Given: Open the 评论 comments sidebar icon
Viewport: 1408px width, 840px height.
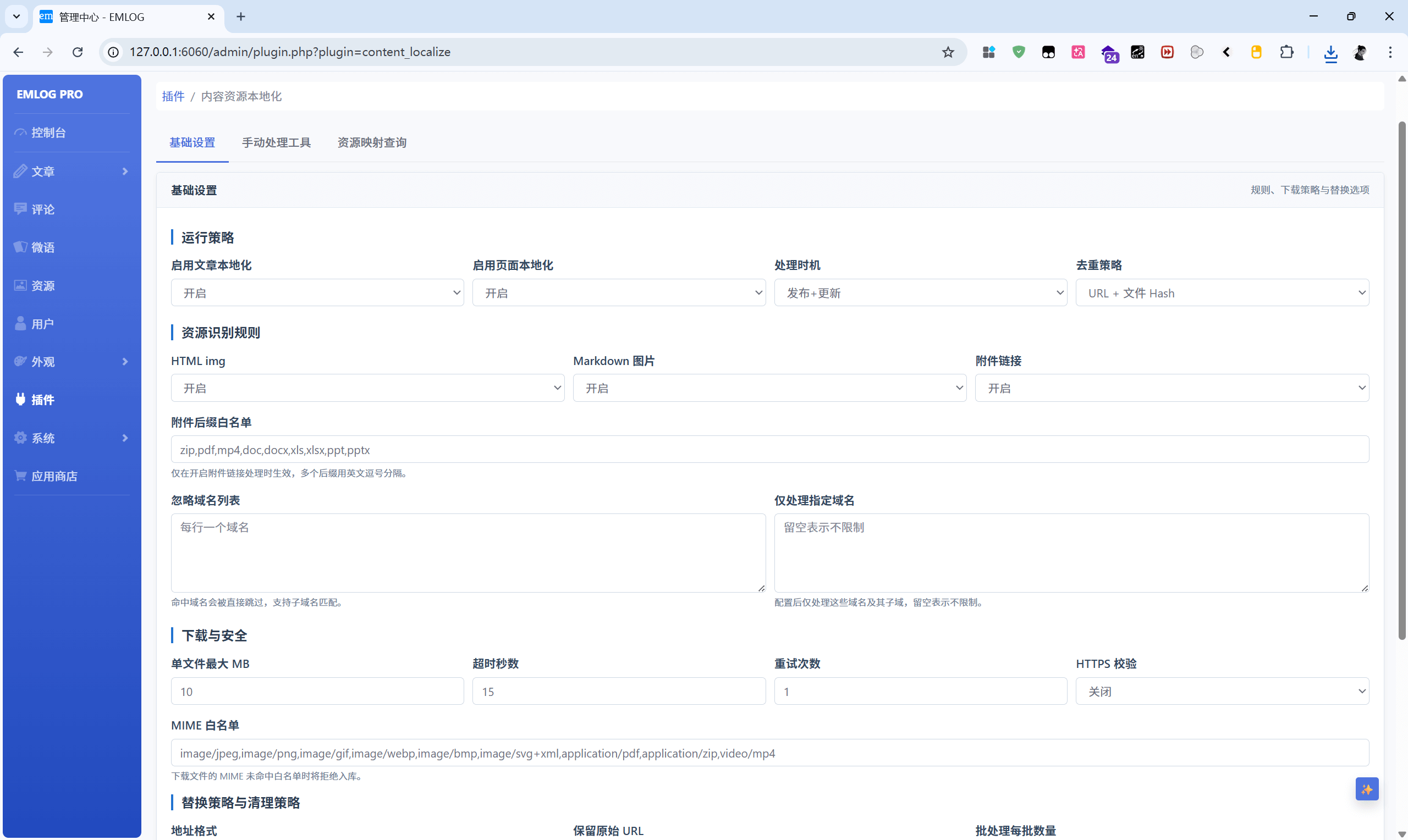Looking at the screenshot, I should 20,209.
